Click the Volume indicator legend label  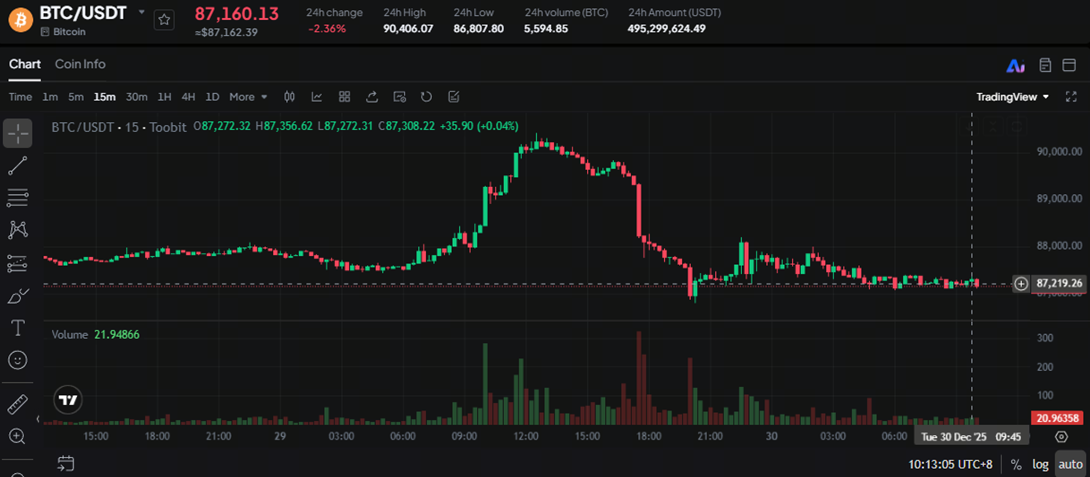pos(70,334)
